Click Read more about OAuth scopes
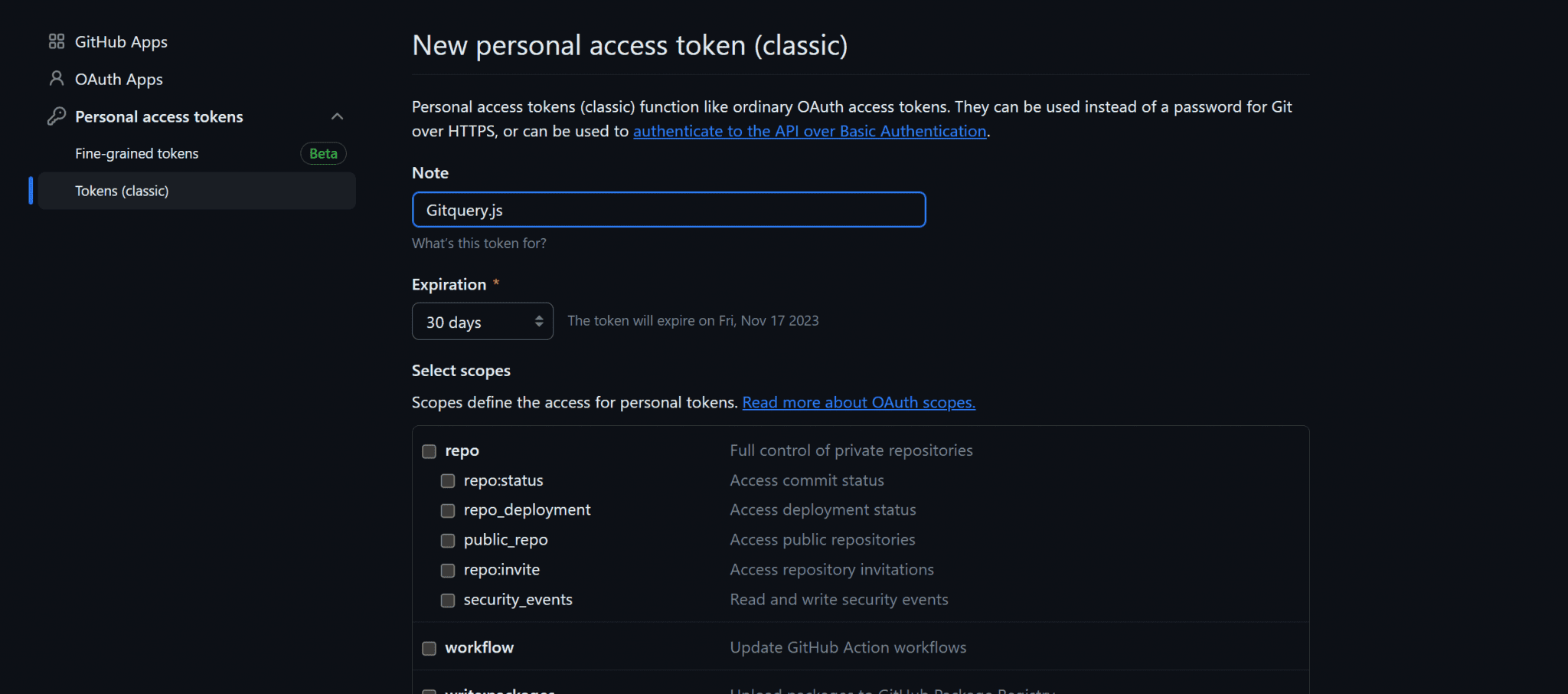Viewport: 1568px width, 694px height. [x=857, y=401]
